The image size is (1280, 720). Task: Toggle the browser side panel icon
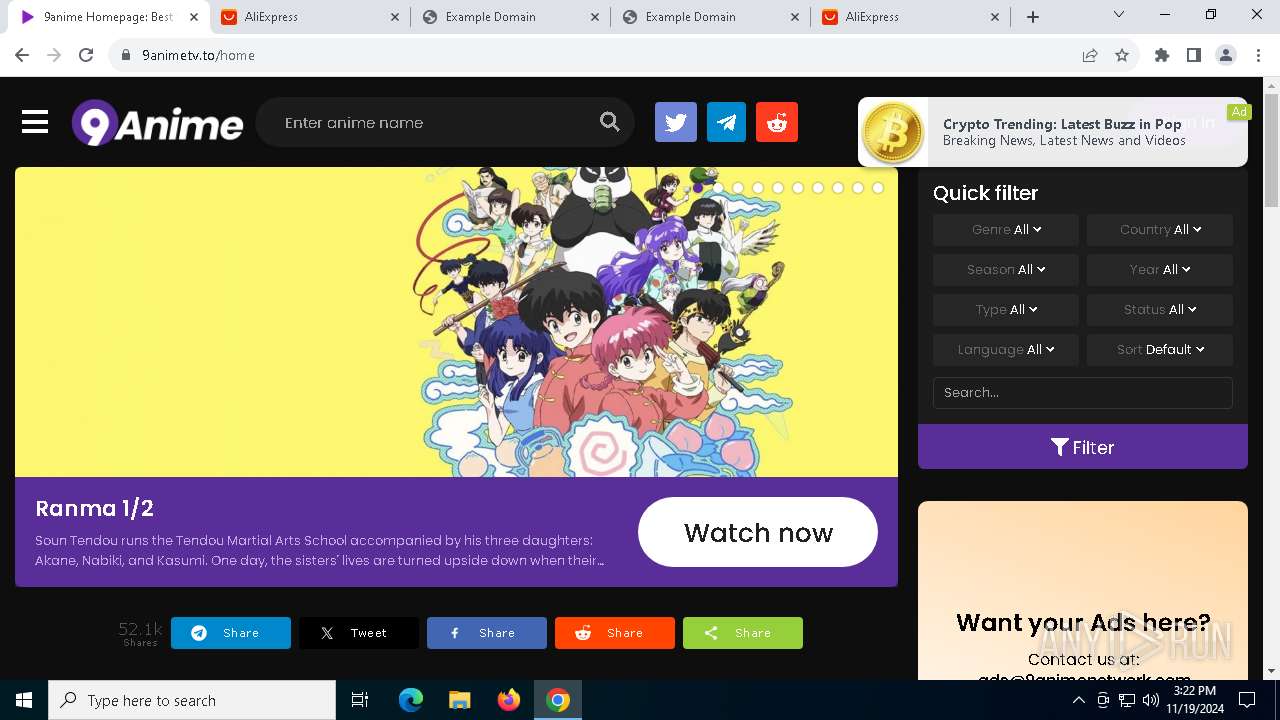click(1194, 55)
